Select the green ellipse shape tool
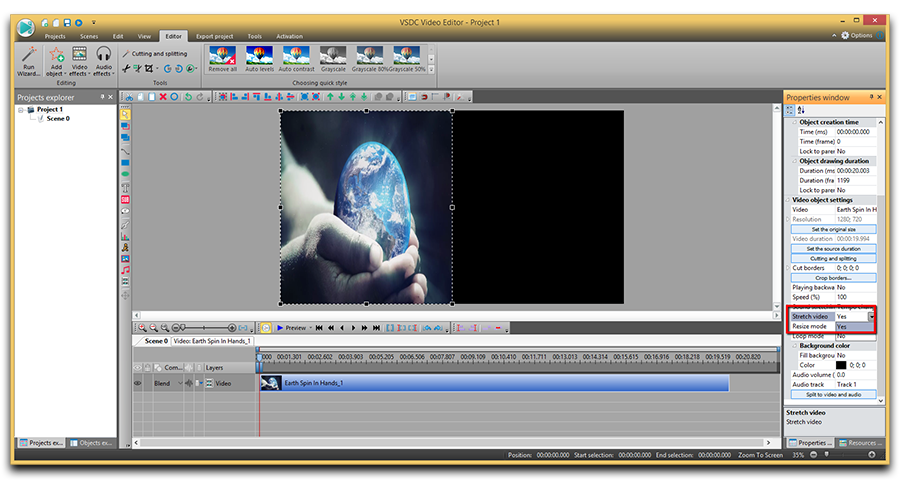The image size is (900, 491). 125,174
